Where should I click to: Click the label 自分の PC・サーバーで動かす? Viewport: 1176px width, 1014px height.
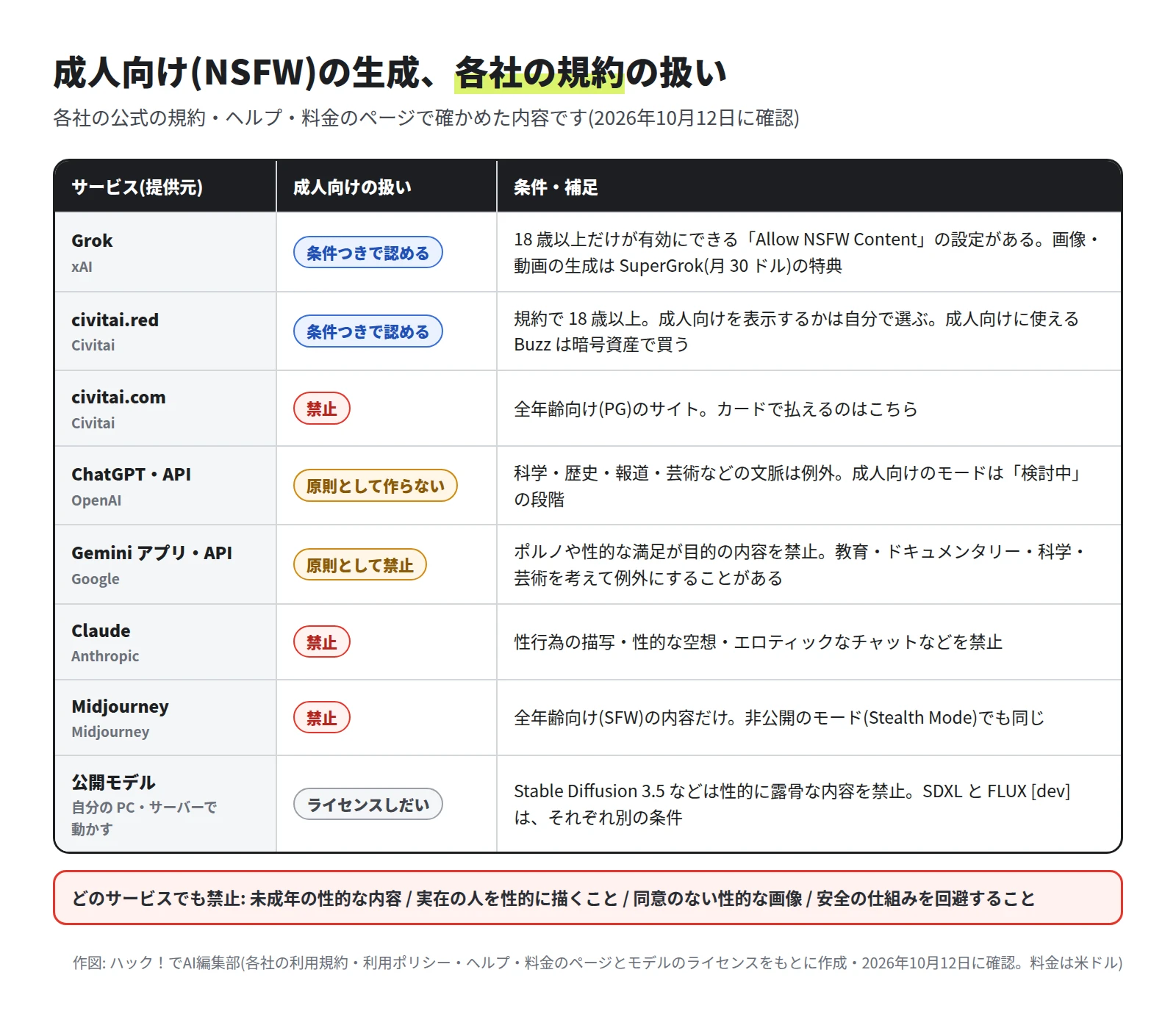click(144, 818)
